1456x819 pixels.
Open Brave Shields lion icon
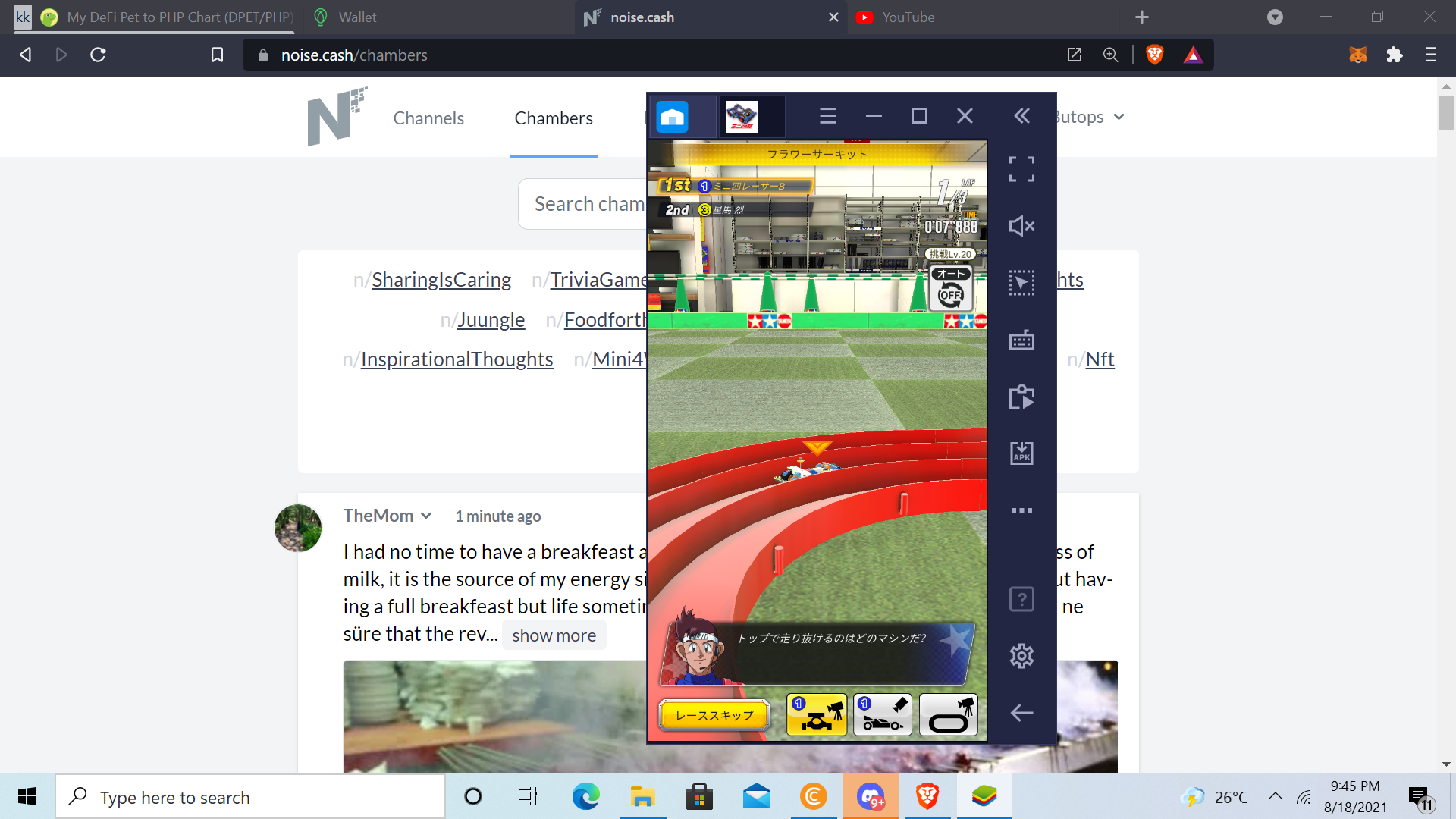[1155, 55]
